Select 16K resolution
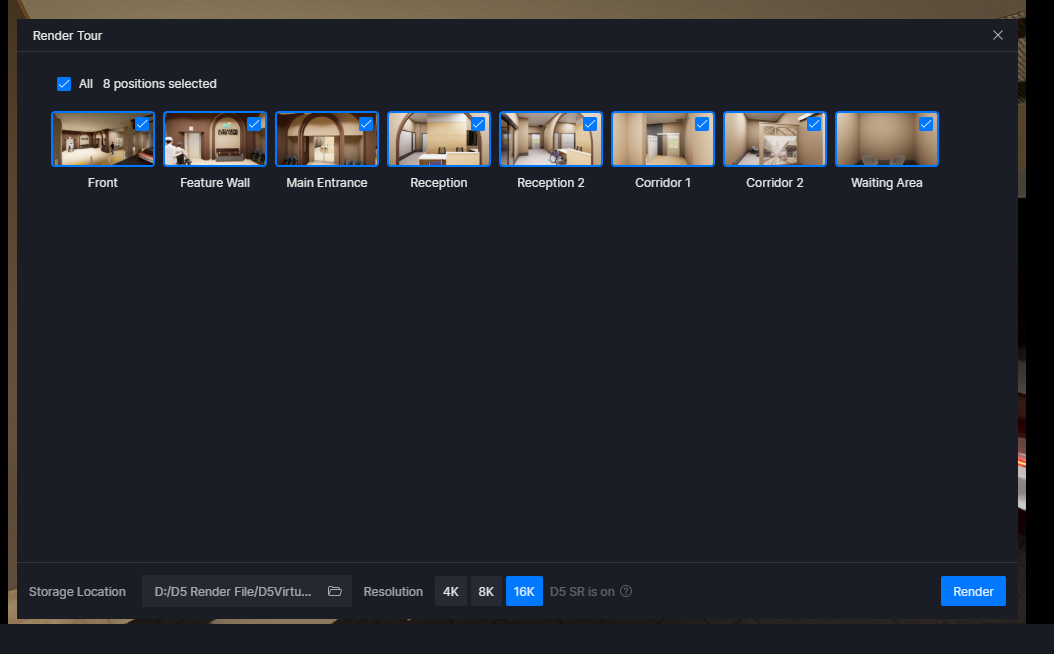 (524, 591)
